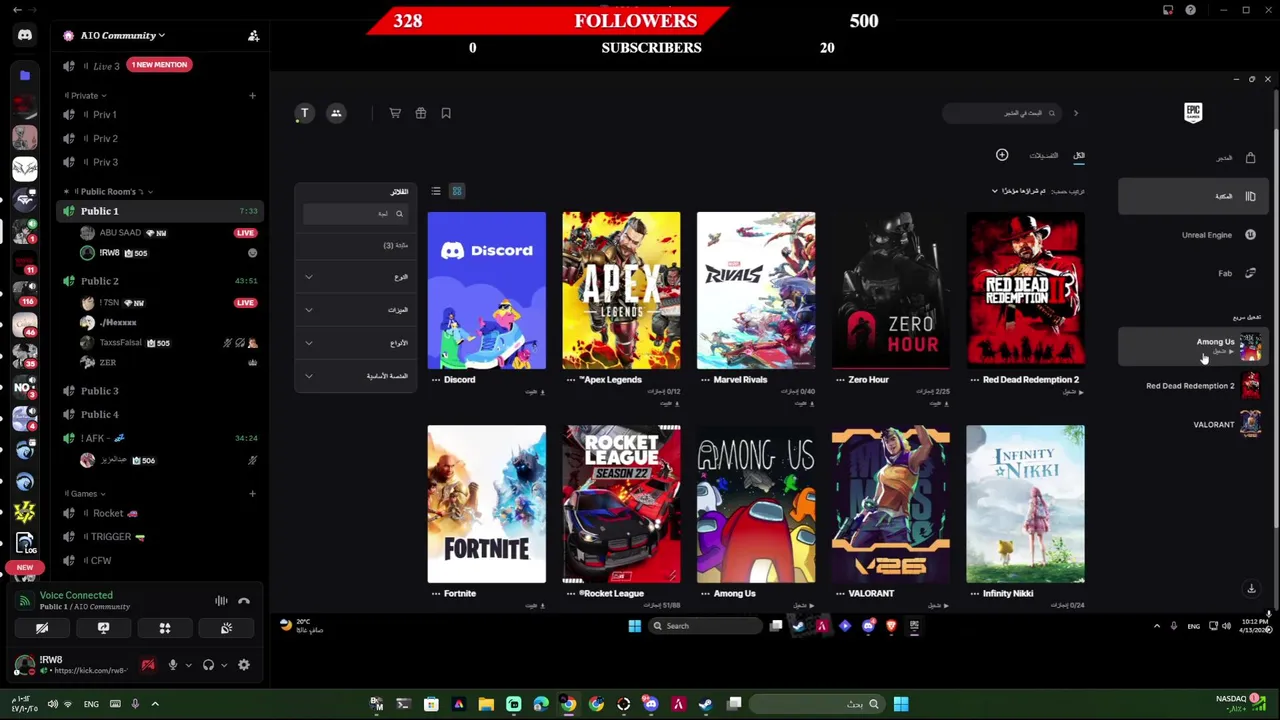
Task: Expand AIO Community server menu
Action: [x=122, y=36]
